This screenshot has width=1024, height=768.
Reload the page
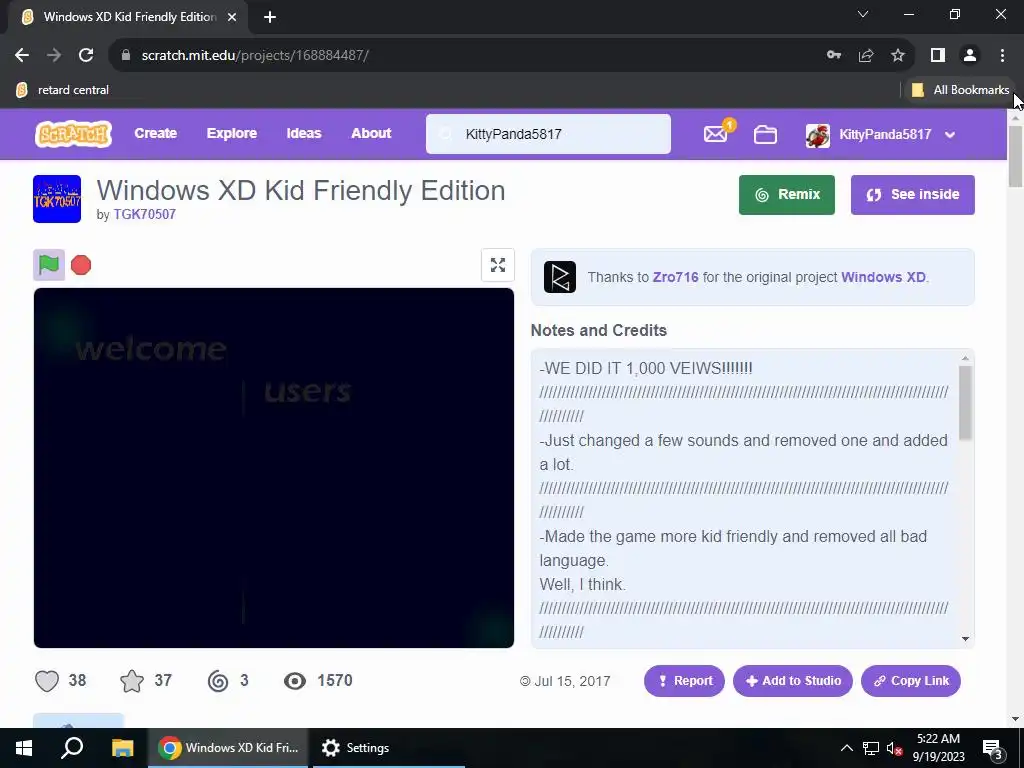[86, 56]
